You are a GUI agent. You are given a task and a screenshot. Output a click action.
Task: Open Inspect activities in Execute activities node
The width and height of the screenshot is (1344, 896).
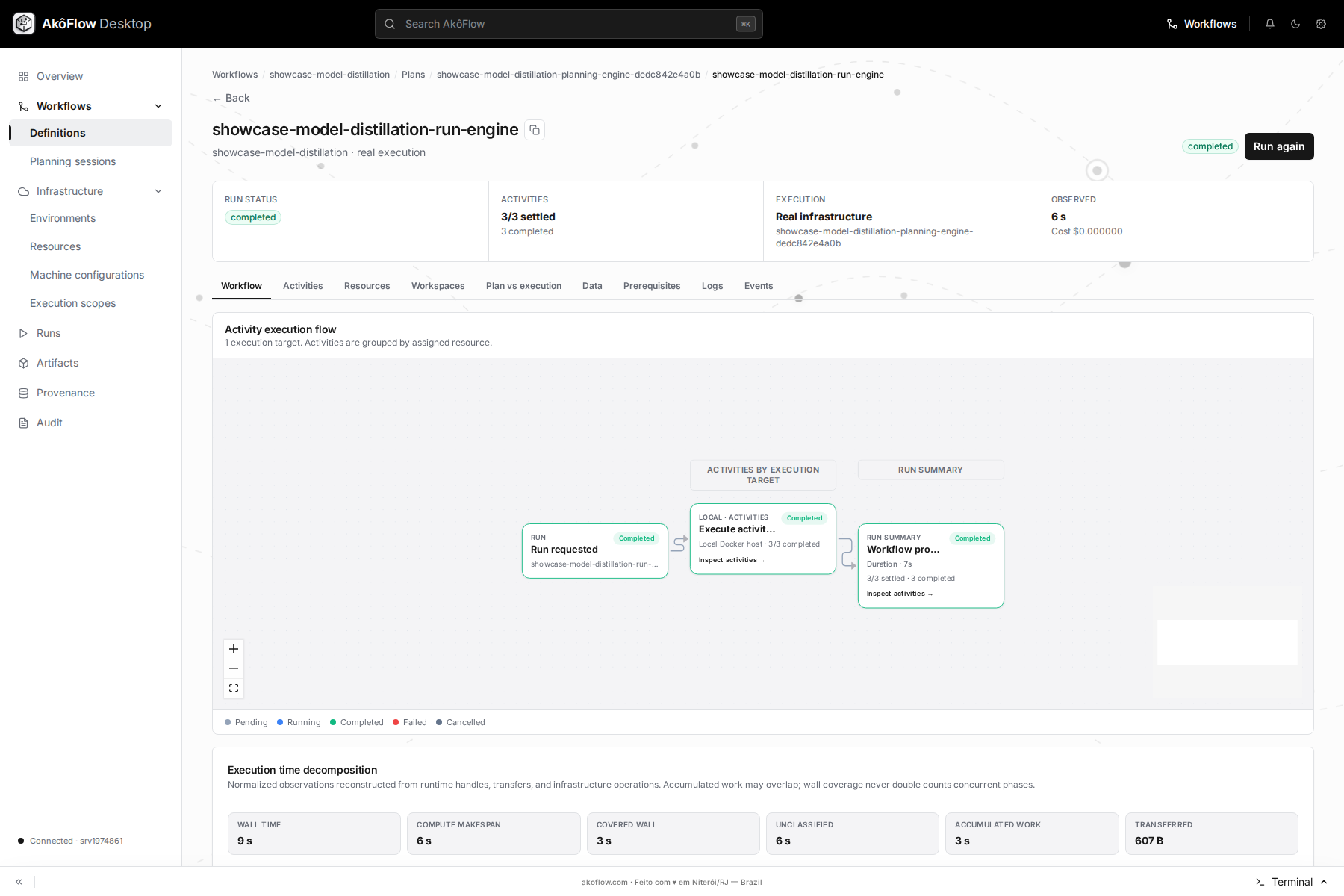(732, 560)
